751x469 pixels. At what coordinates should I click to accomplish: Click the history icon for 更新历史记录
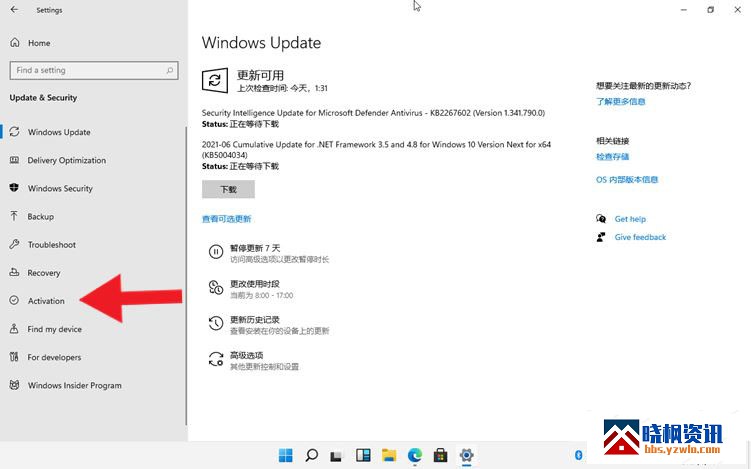216,323
